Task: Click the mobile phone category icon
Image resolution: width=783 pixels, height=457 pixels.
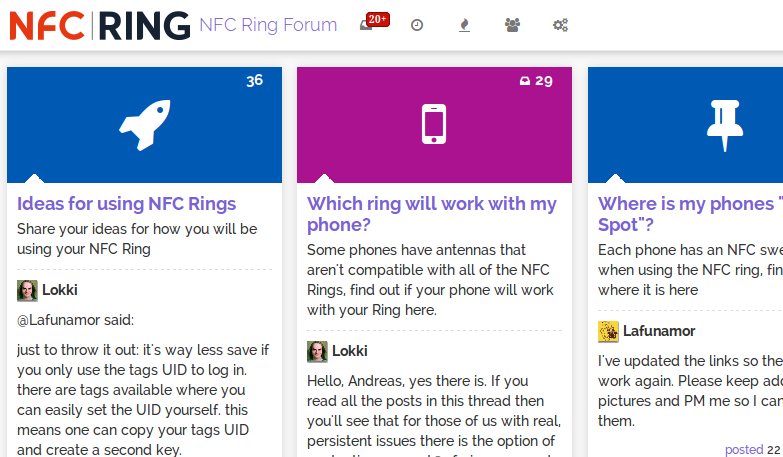Action: click(434, 125)
